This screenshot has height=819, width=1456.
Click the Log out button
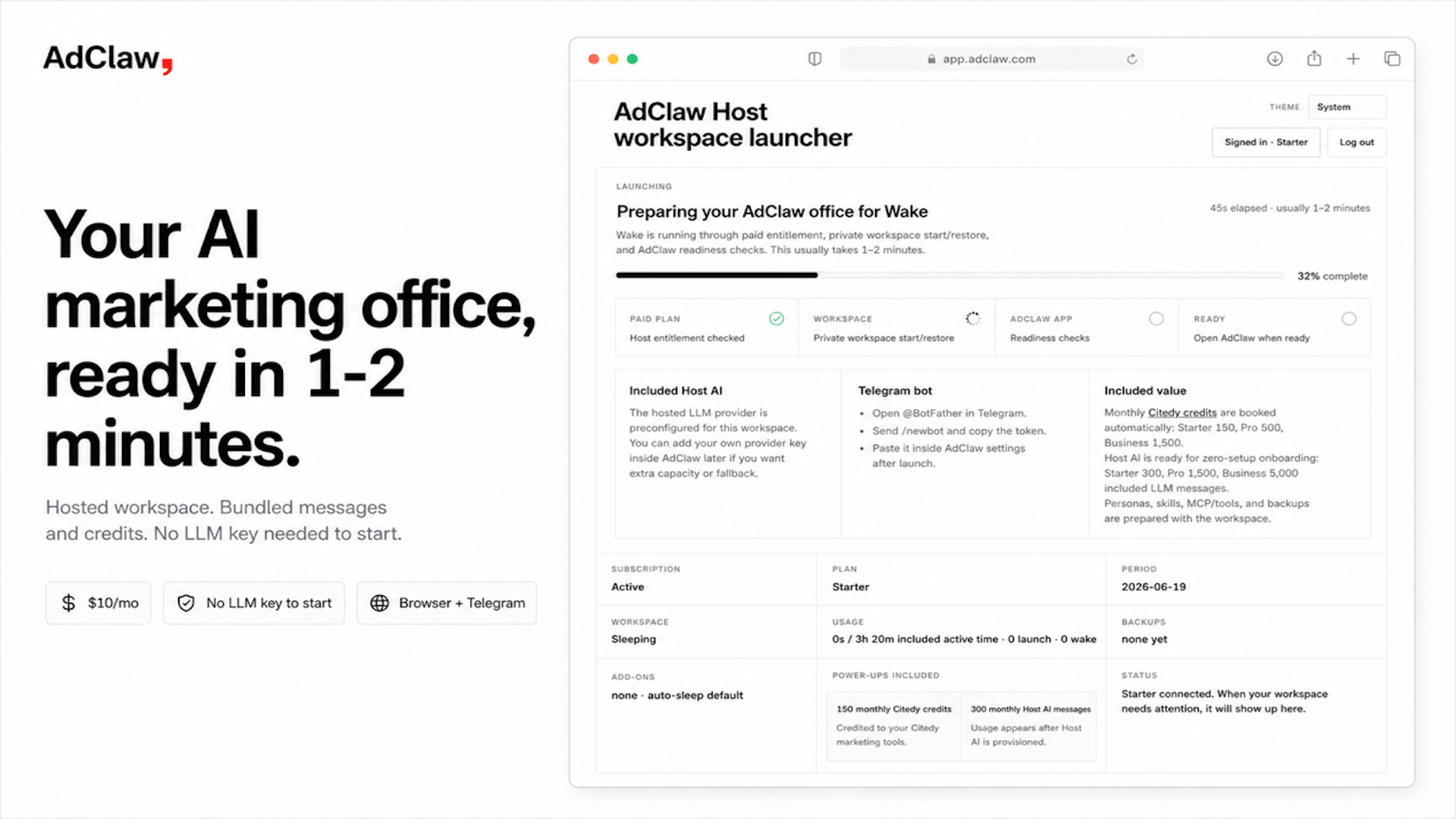tap(1356, 143)
